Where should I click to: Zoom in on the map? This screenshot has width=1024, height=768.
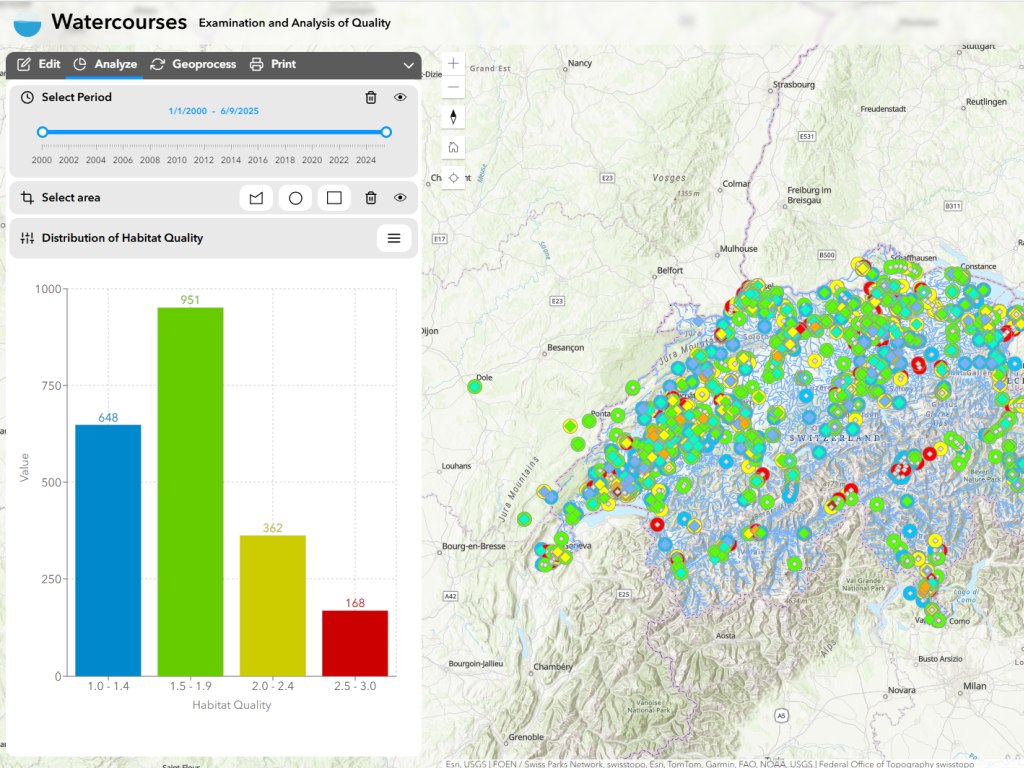click(x=453, y=63)
